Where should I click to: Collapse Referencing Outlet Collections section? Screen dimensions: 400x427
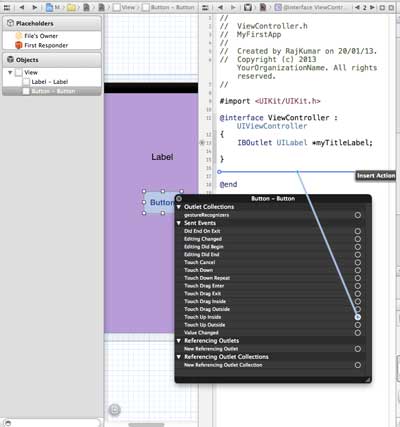tap(179, 357)
